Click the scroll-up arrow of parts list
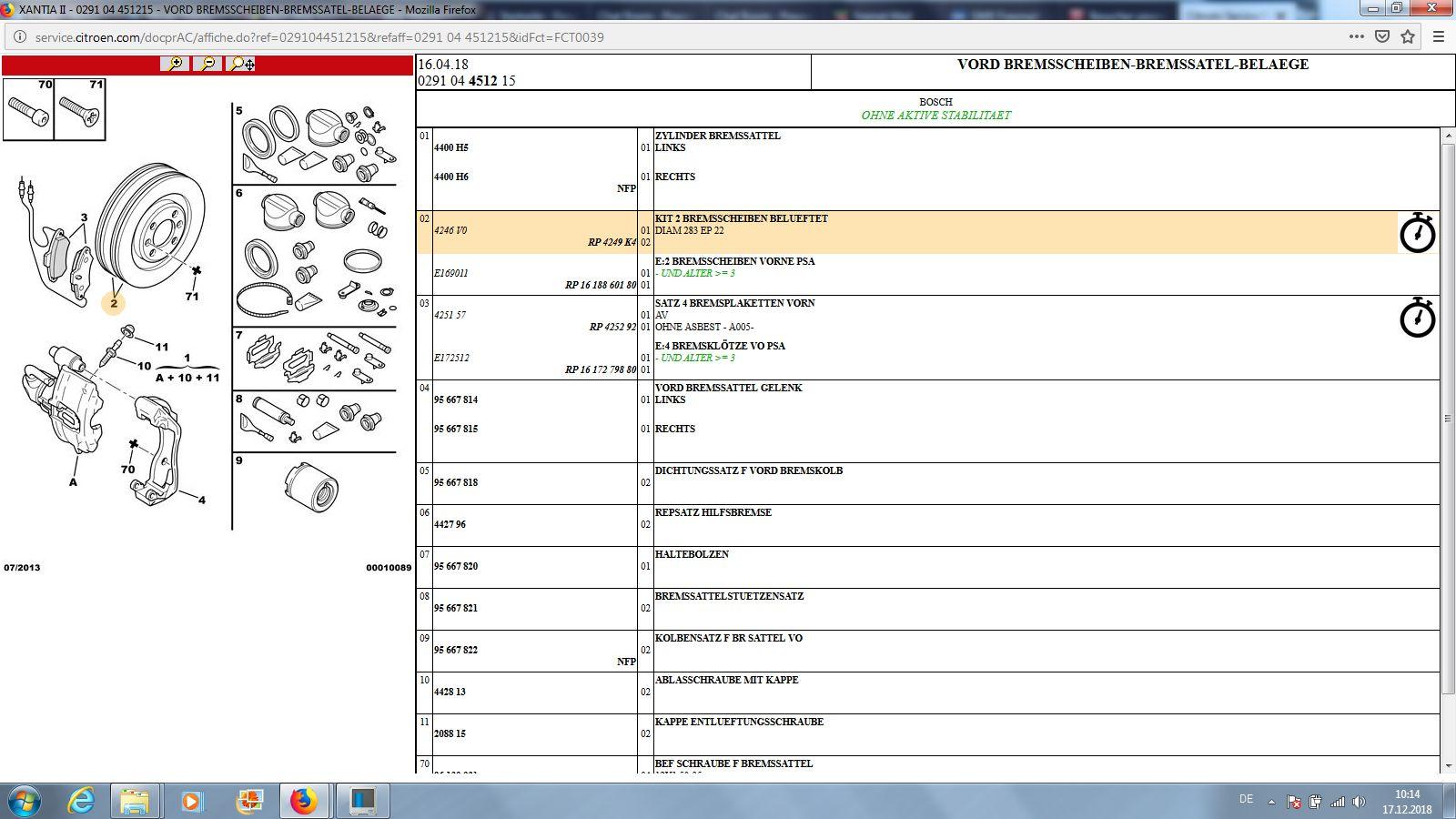Image resolution: width=1456 pixels, height=819 pixels. point(1447,136)
